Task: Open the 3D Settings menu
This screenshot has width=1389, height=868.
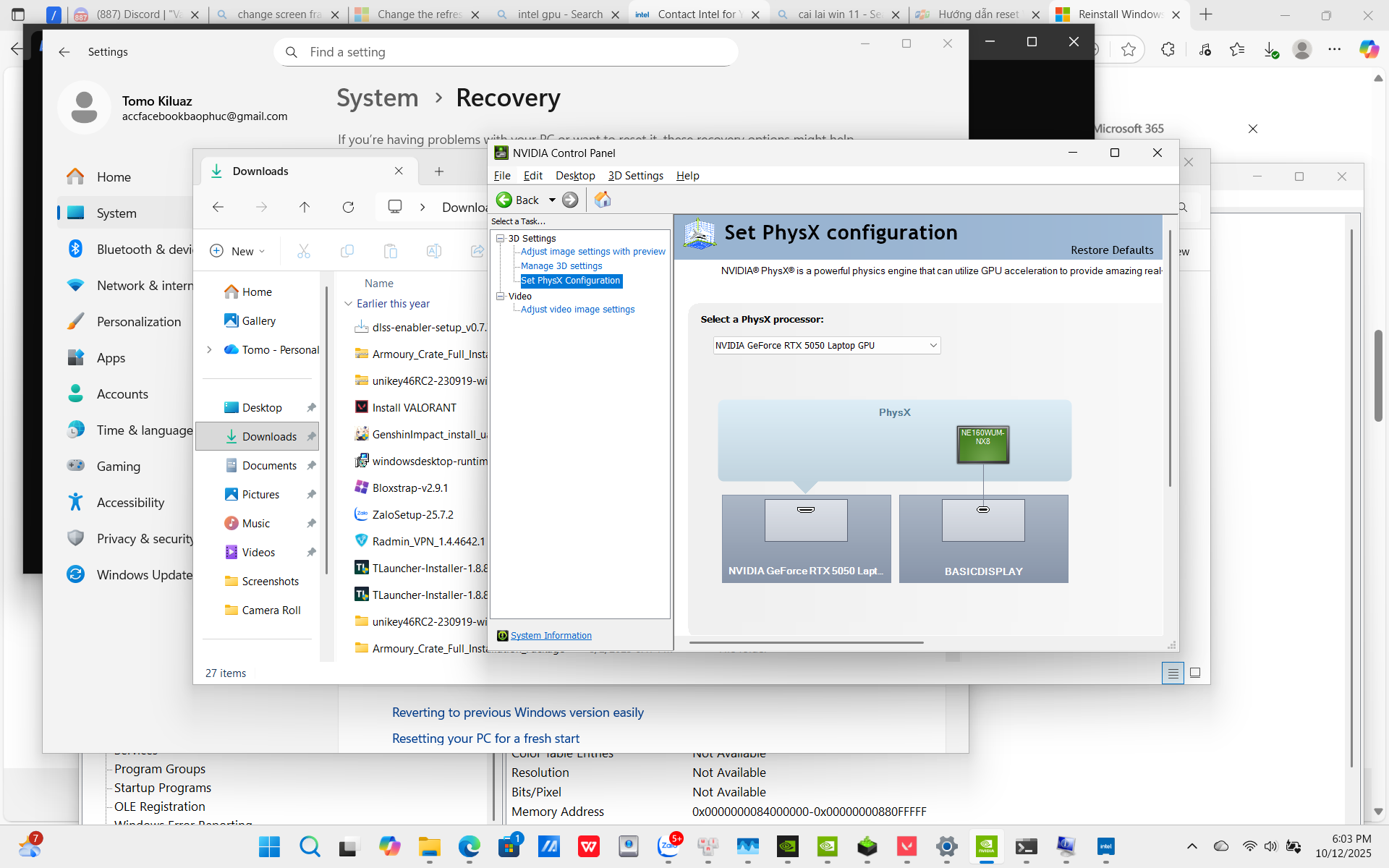Action: pos(635,176)
